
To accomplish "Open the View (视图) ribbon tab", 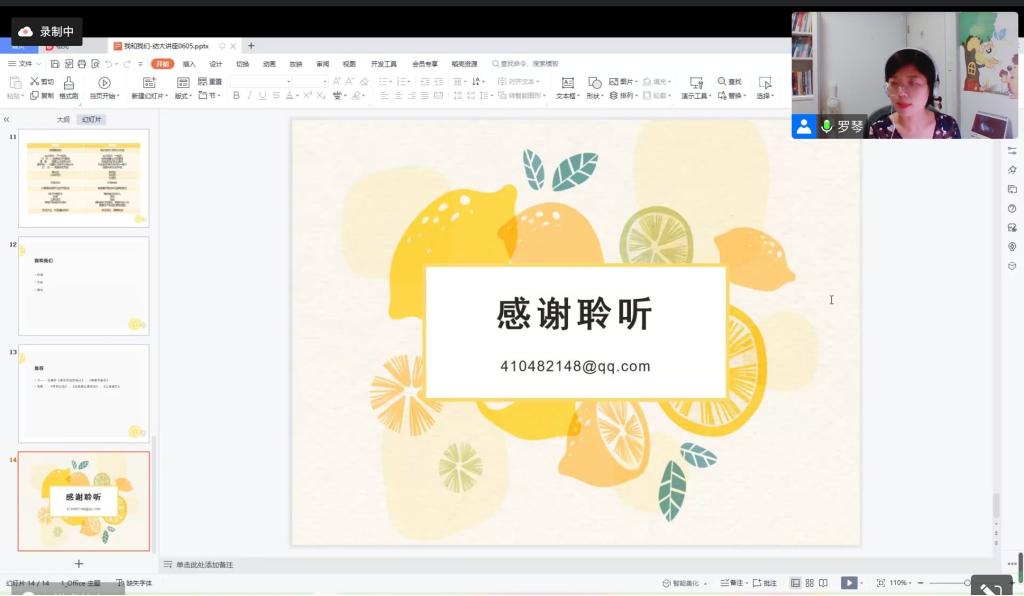I will tap(348, 64).
